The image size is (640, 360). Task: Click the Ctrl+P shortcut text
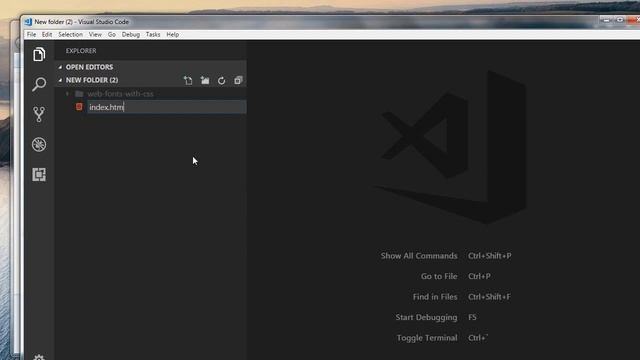pyautogui.click(x=479, y=276)
